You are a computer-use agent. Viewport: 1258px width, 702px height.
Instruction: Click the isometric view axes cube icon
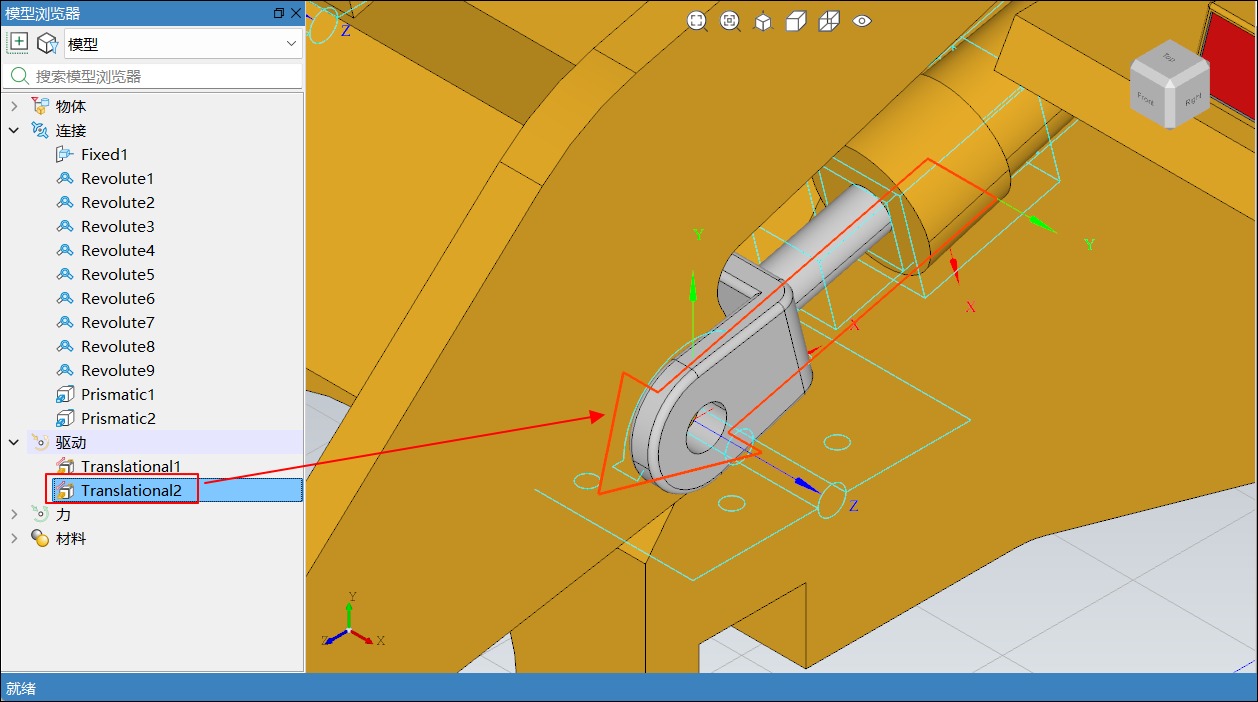[x=763, y=21]
